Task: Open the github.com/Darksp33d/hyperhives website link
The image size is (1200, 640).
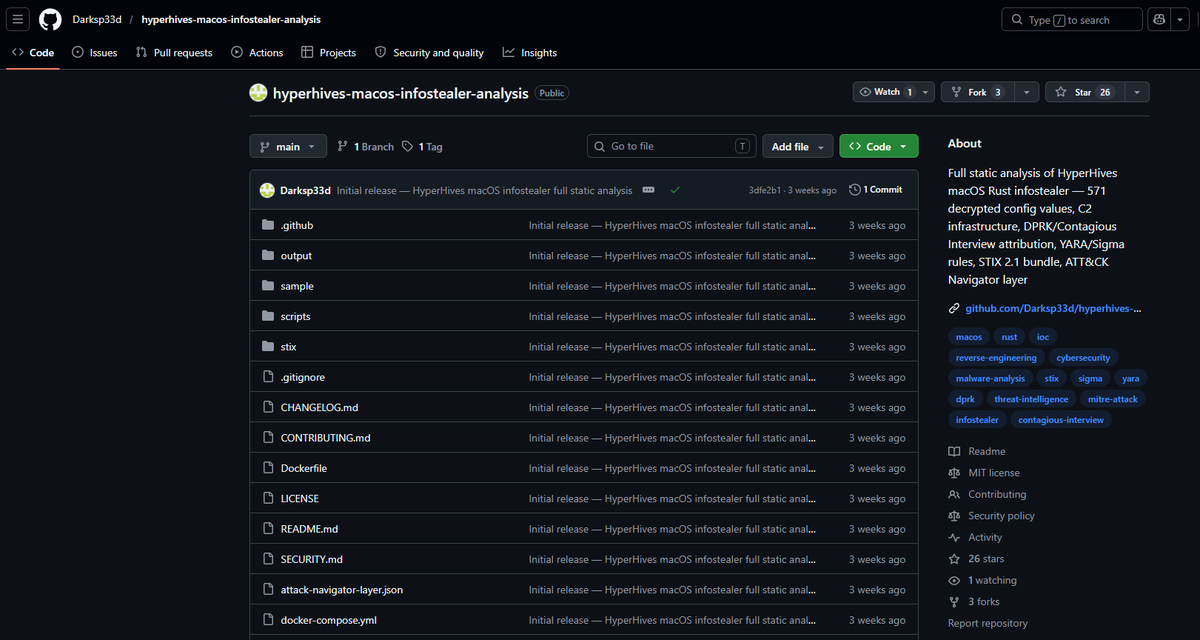Action: click(x=1052, y=308)
